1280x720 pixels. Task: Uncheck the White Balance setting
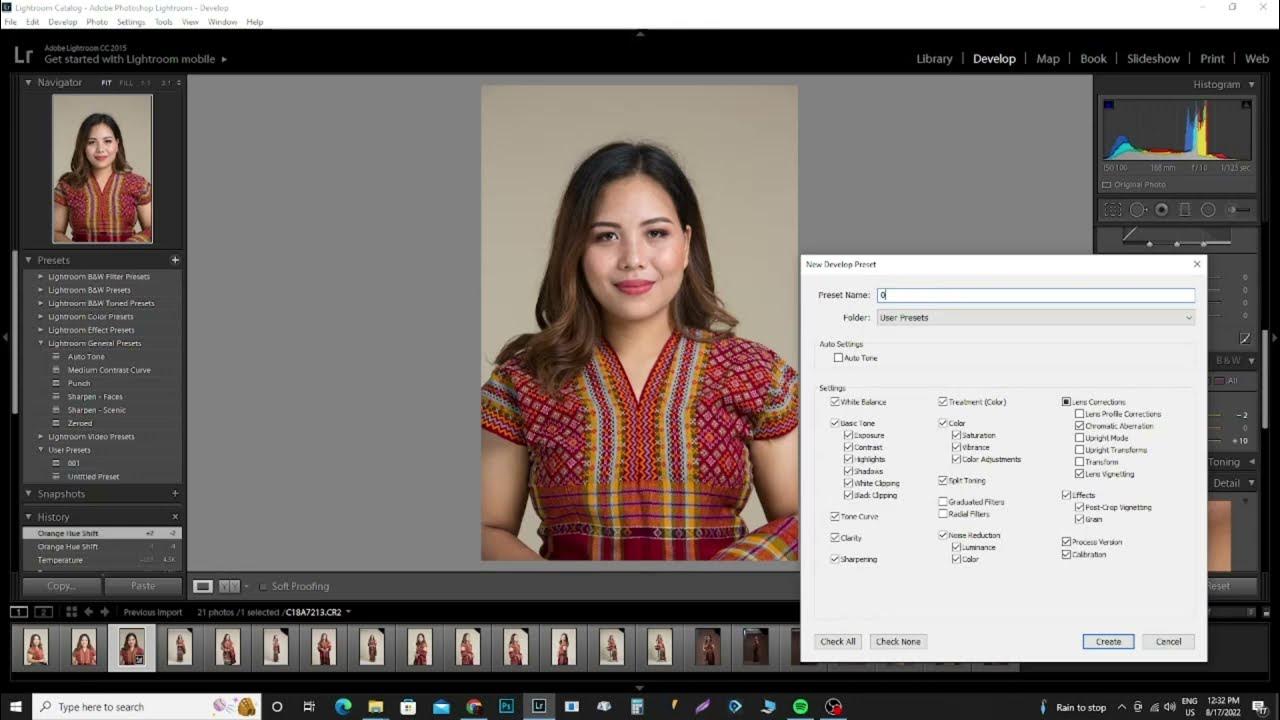[x=836, y=401]
